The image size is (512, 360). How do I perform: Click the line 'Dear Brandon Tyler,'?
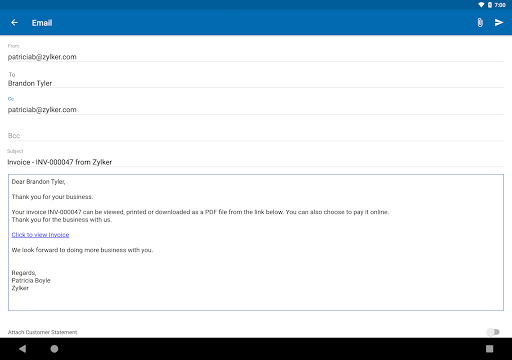[x=38, y=182]
